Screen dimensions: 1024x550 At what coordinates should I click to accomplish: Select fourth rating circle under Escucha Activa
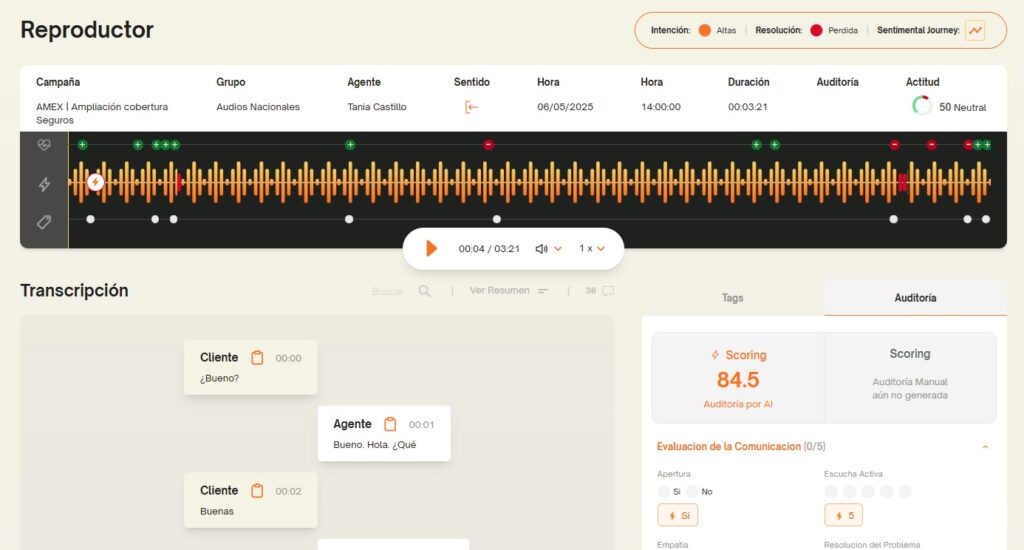pyautogui.click(x=886, y=492)
